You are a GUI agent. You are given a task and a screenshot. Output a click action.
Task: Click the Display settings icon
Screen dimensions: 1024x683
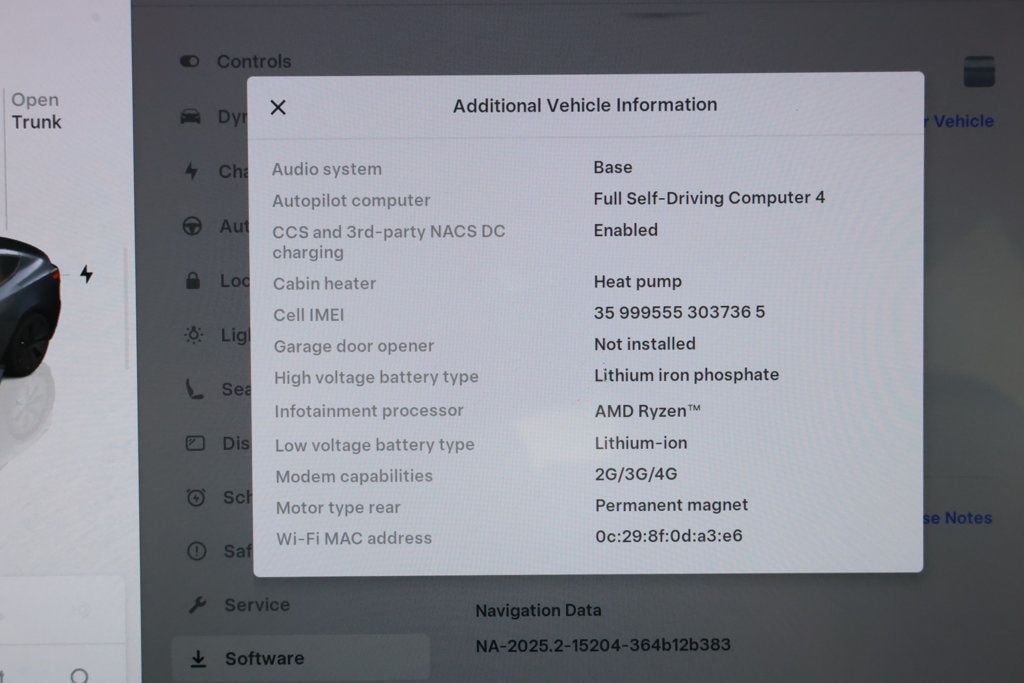click(193, 443)
